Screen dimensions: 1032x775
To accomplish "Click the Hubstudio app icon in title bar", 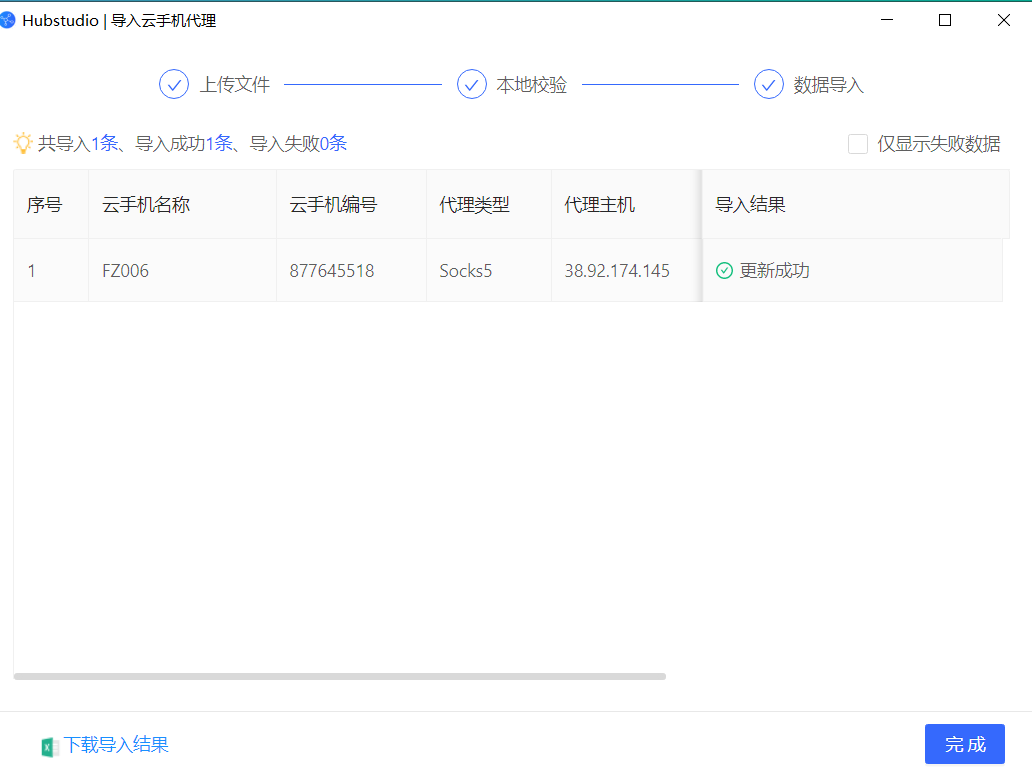I will click(x=9, y=20).
